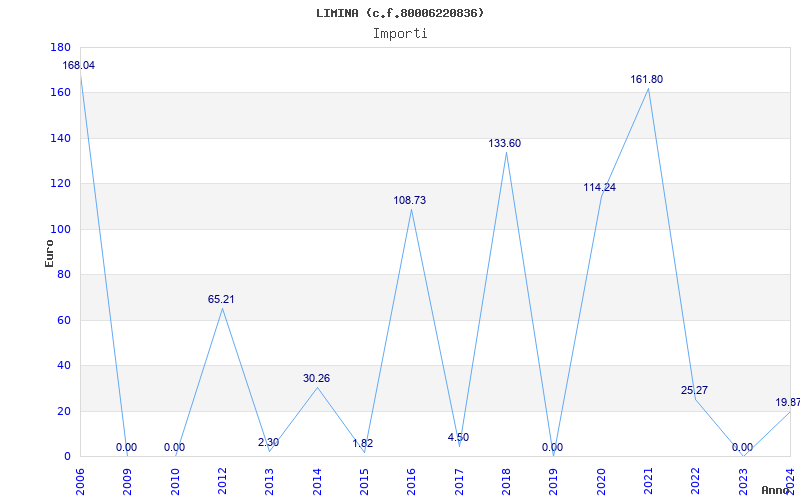This screenshot has width=800, height=500.
Task: Click the 180 tick on Euro axis
Action: (x=60, y=47)
